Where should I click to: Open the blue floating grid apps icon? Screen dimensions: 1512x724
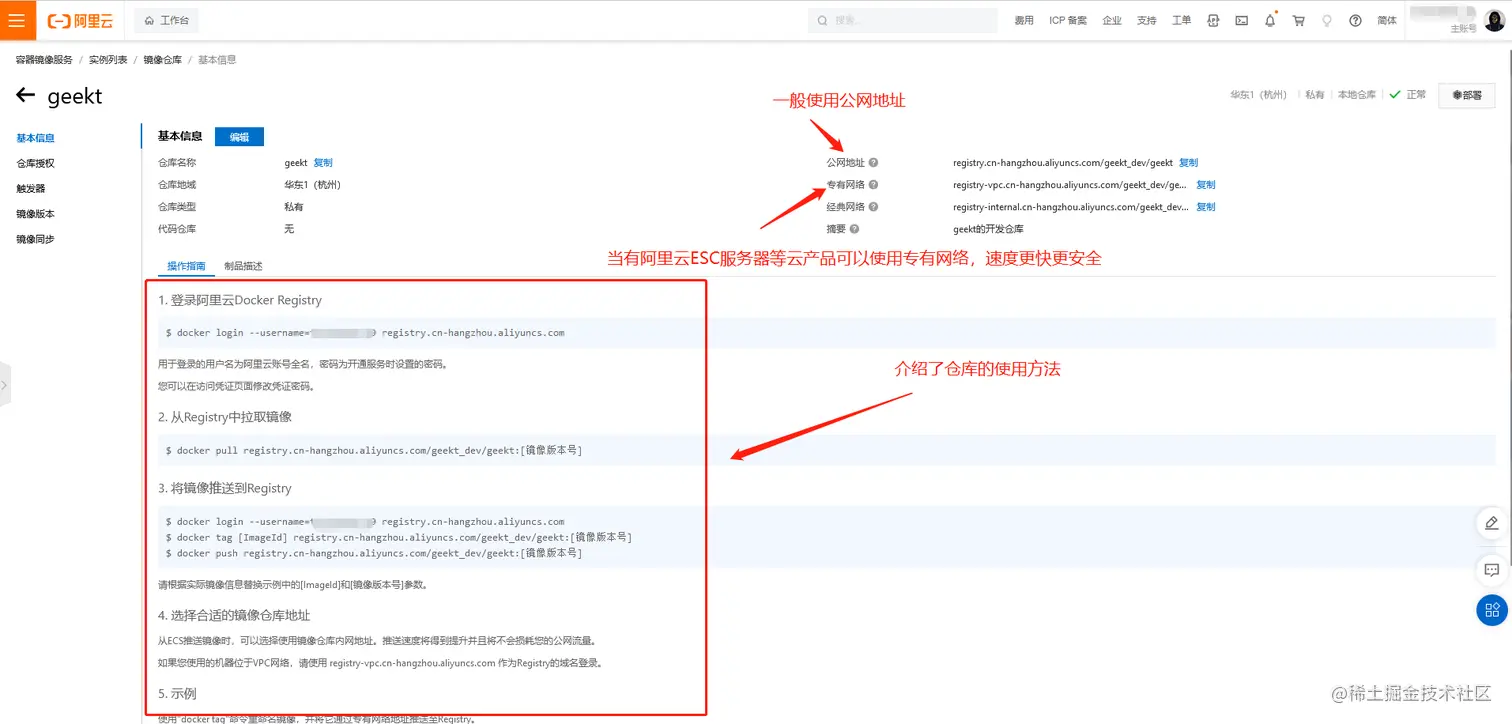pyautogui.click(x=1492, y=610)
